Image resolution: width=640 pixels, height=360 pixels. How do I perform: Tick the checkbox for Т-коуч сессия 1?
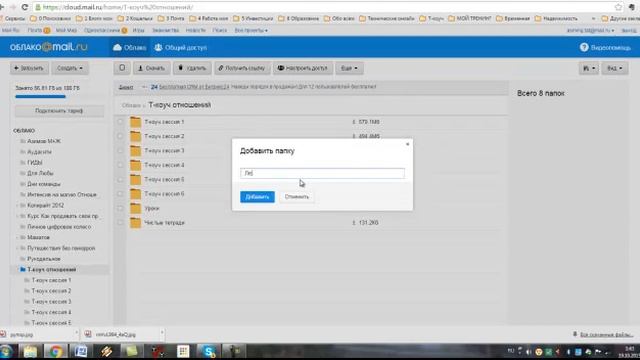(x=120, y=122)
